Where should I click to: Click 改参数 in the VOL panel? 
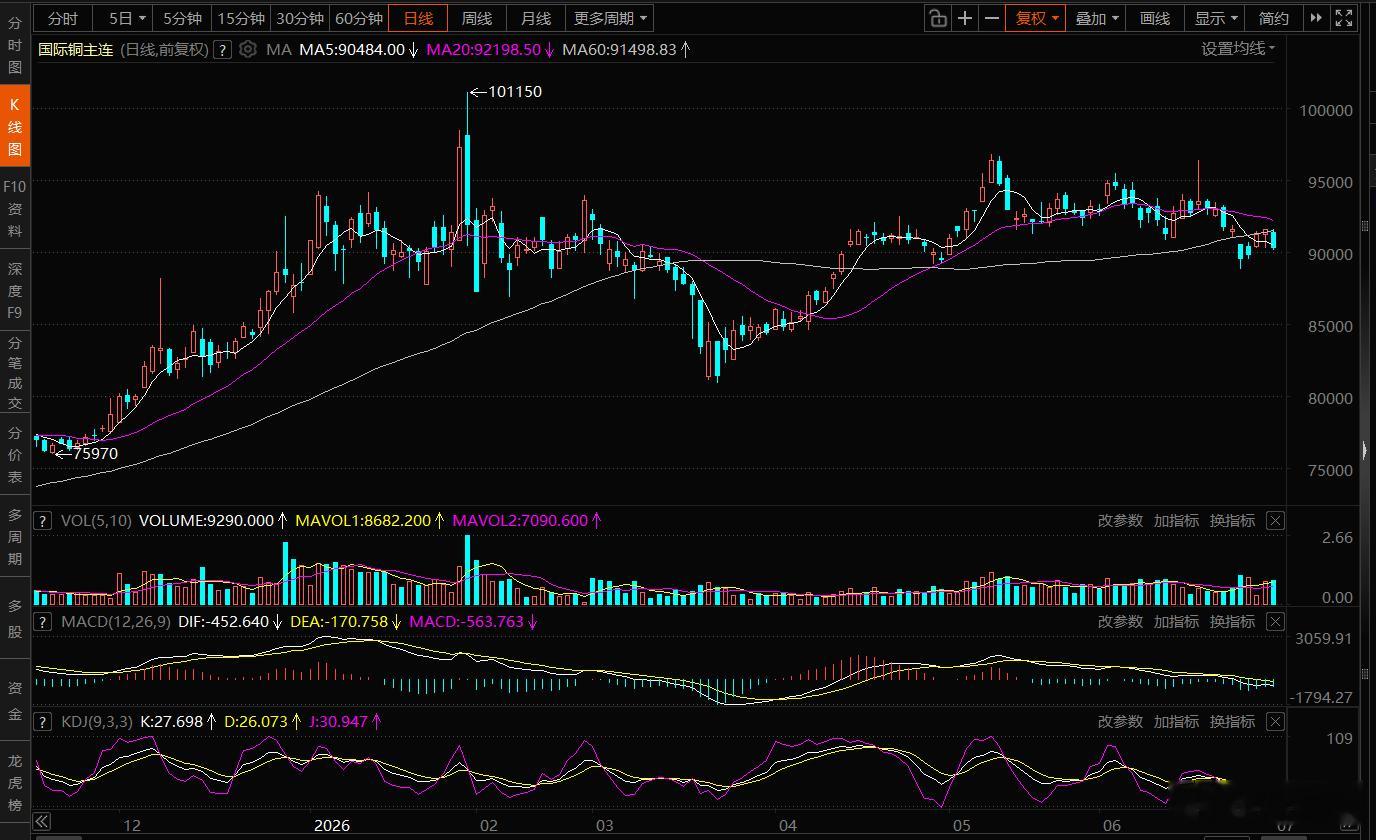[1120, 520]
